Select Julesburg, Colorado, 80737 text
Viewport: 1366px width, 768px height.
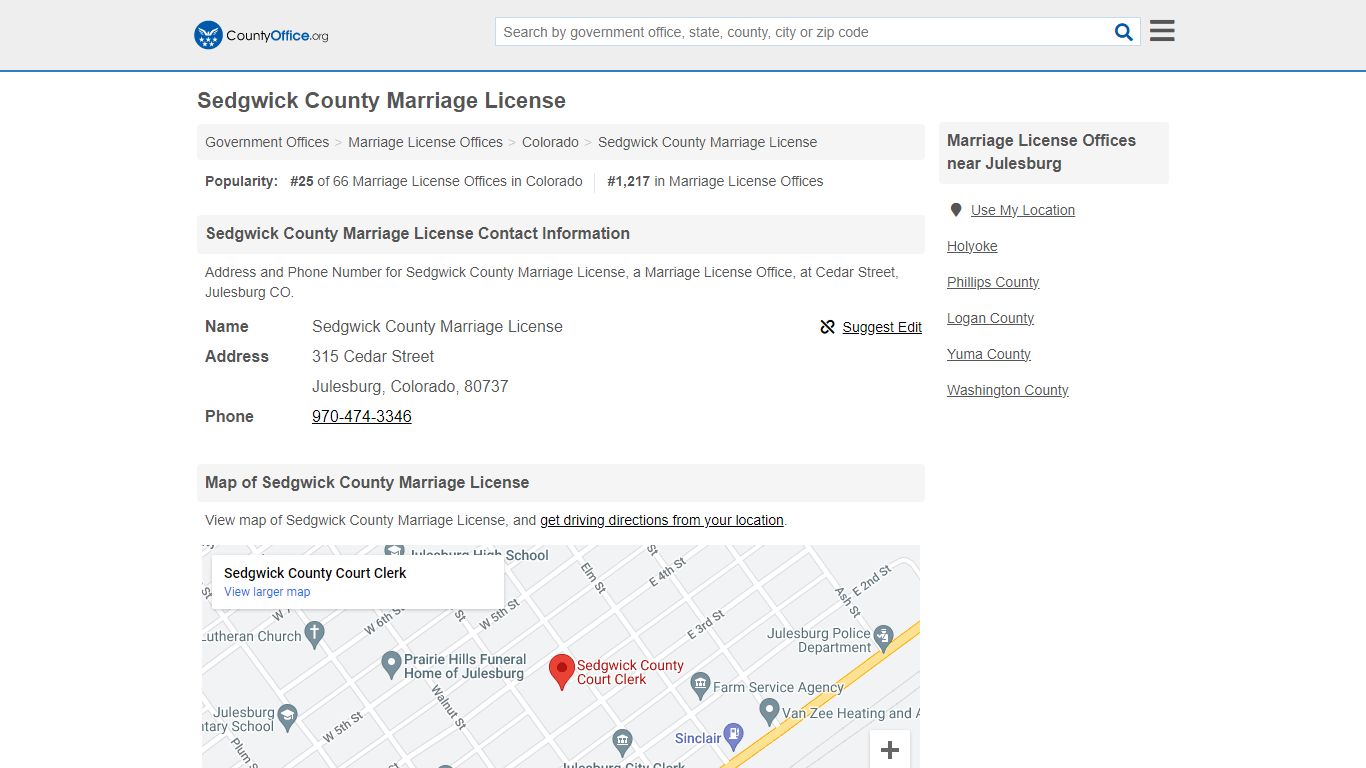pyautogui.click(x=410, y=386)
